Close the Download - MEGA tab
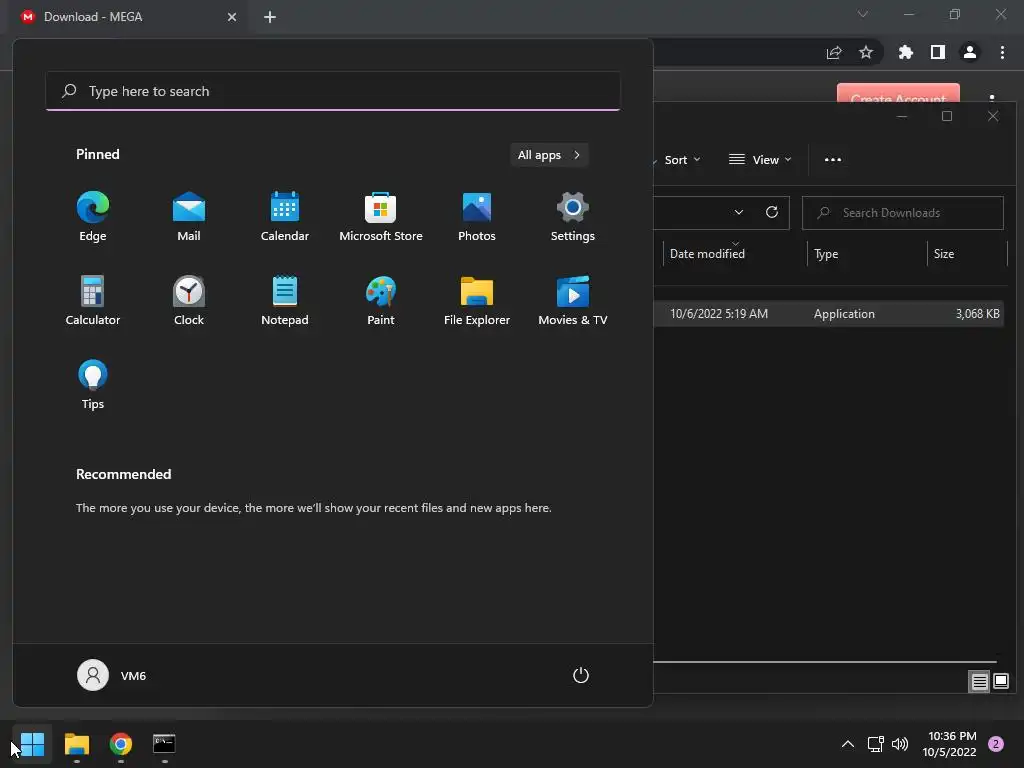 click(x=232, y=17)
